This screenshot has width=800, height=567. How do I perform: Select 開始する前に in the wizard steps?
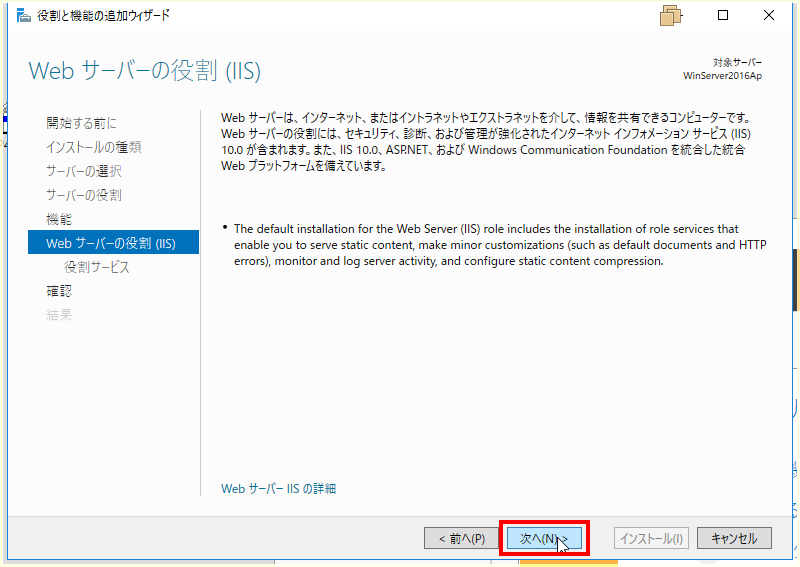(x=81, y=123)
